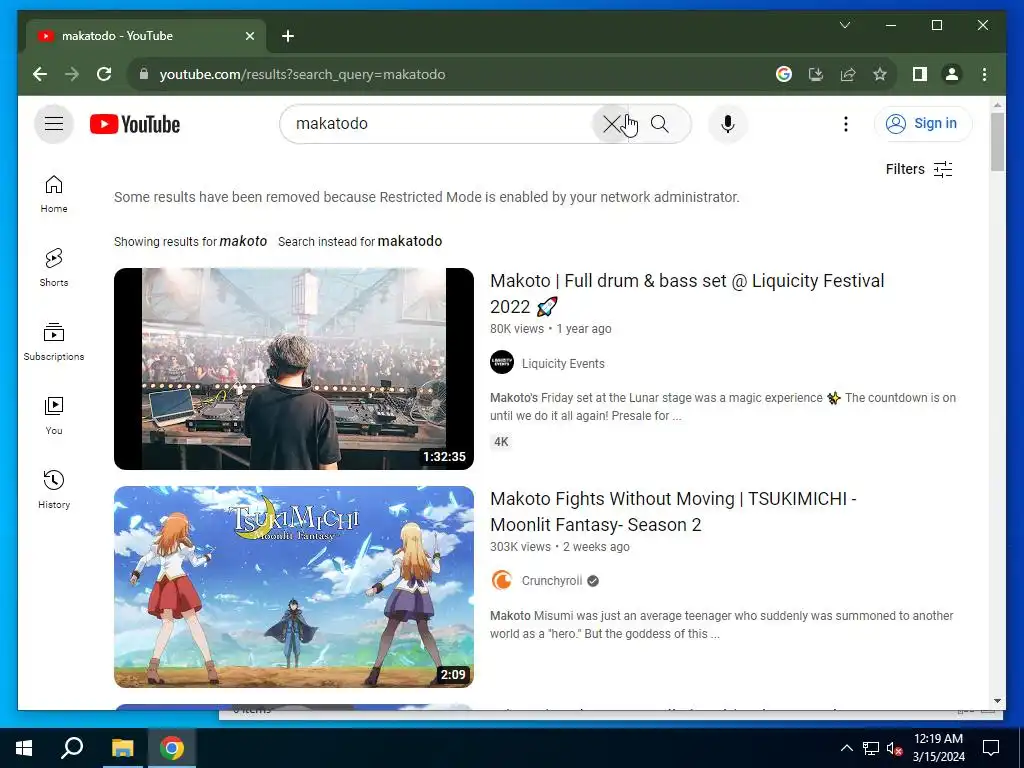
Task: Click the YouTube logo
Action: pyautogui.click(x=135, y=124)
